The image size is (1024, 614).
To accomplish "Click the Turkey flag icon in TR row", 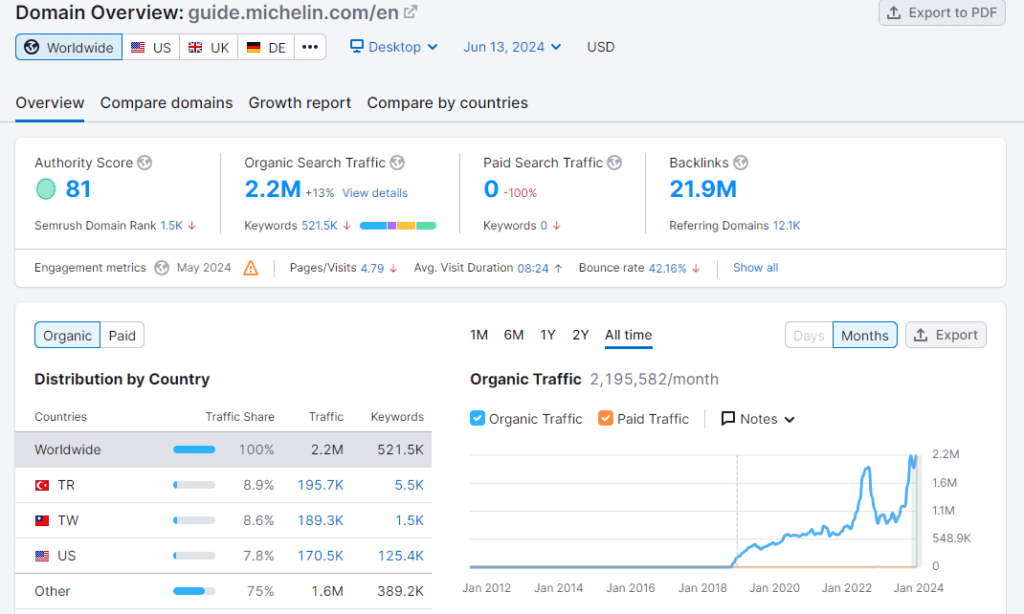I will click(x=42, y=485).
